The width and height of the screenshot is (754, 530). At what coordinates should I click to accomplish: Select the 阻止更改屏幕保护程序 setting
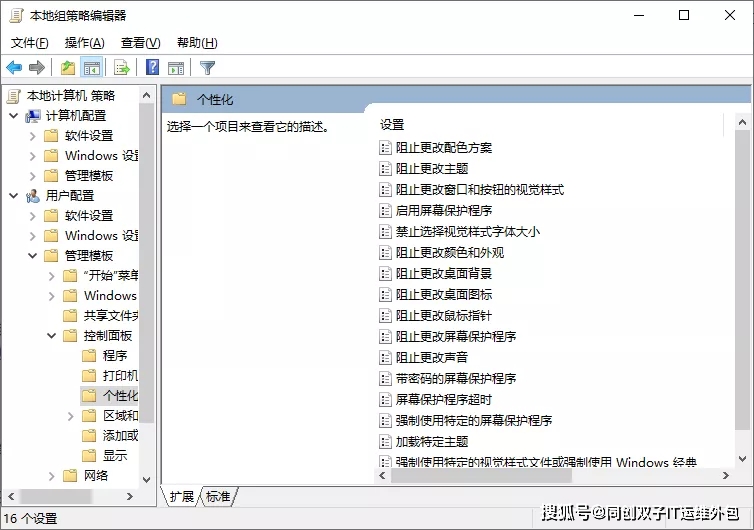click(x=447, y=337)
